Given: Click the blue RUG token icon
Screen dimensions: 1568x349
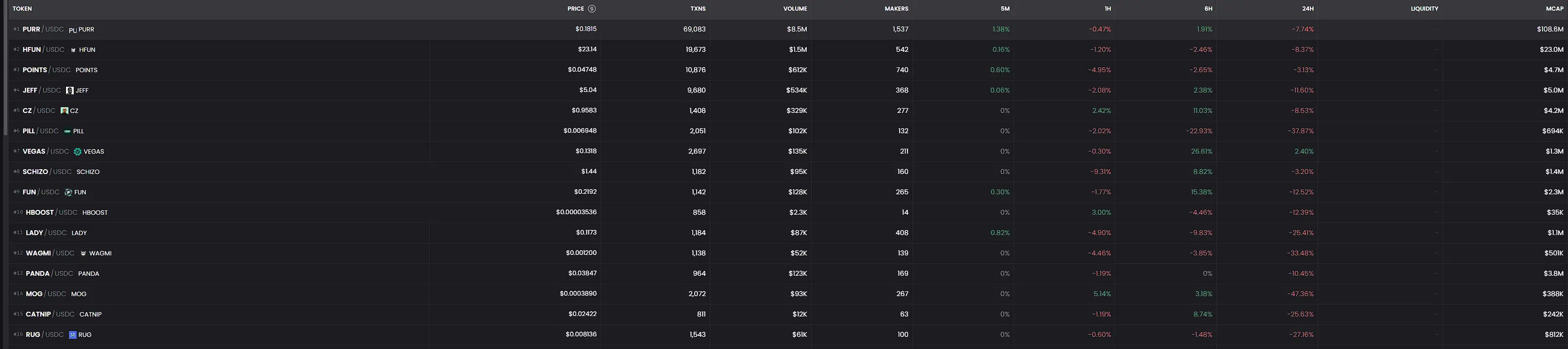Looking at the screenshot, I should coord(72,334).
